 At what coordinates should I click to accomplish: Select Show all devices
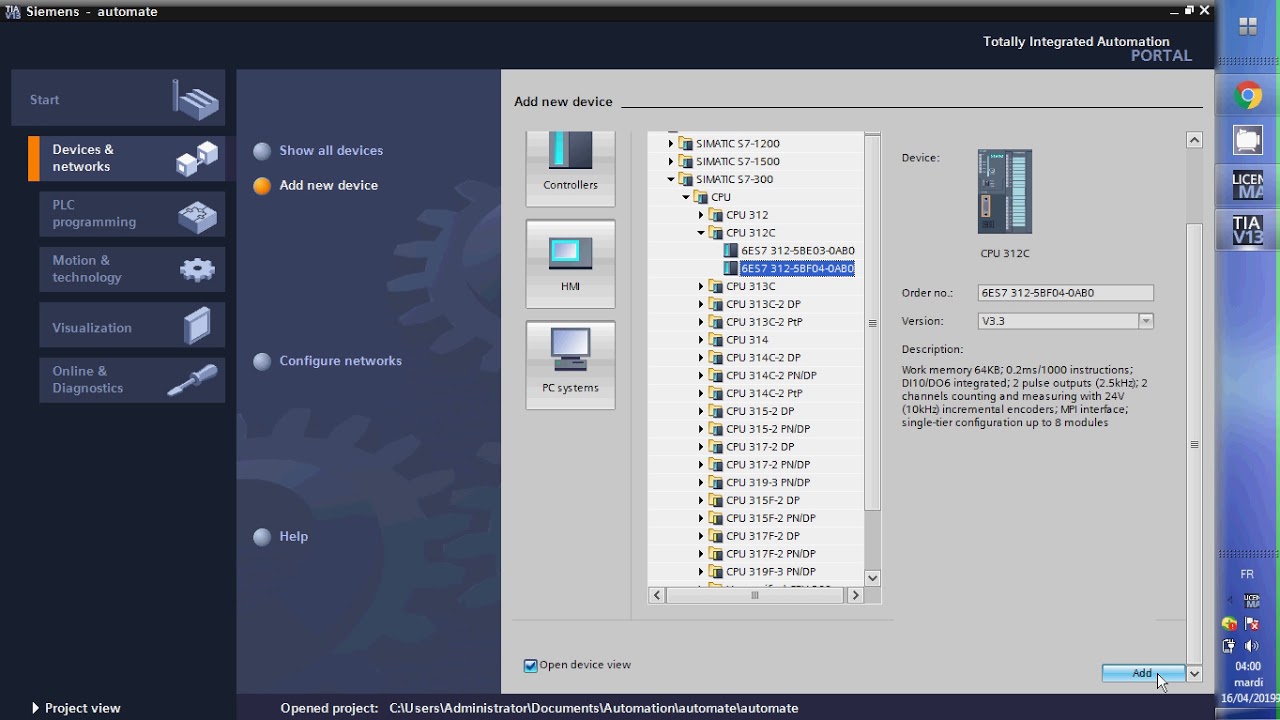[331, 150]
